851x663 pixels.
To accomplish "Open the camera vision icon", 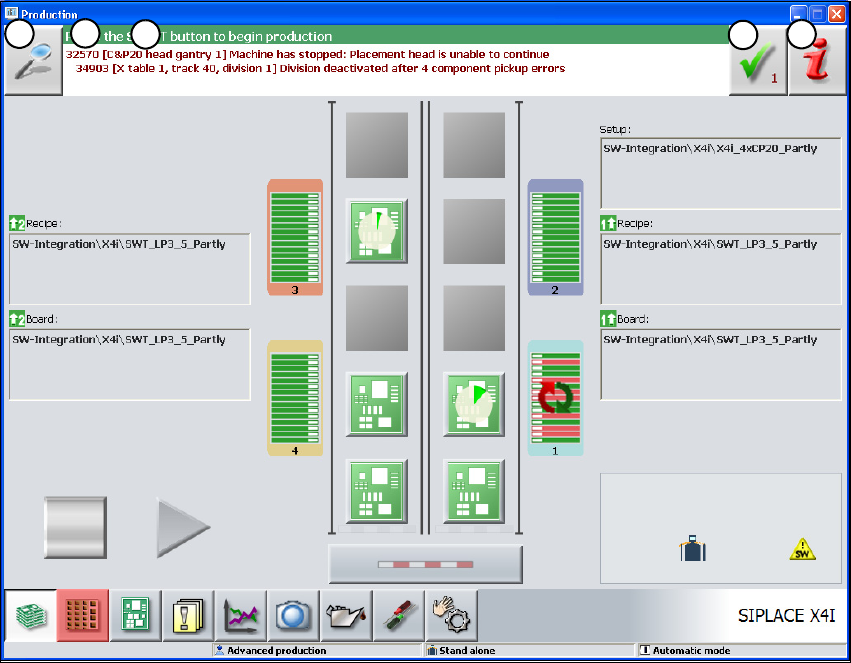I will pyautogui.click(x=293, y=615).
